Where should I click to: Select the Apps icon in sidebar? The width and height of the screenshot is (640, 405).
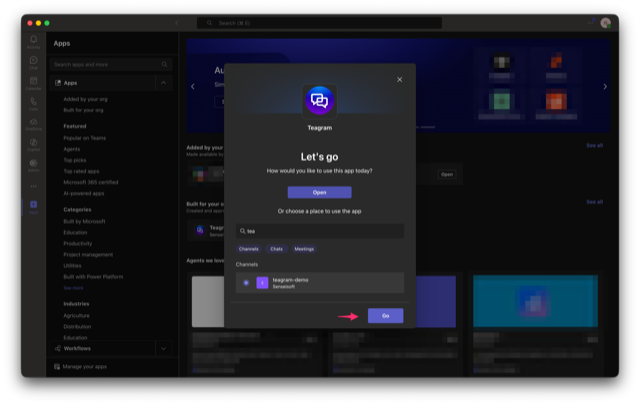coord(33,205)
